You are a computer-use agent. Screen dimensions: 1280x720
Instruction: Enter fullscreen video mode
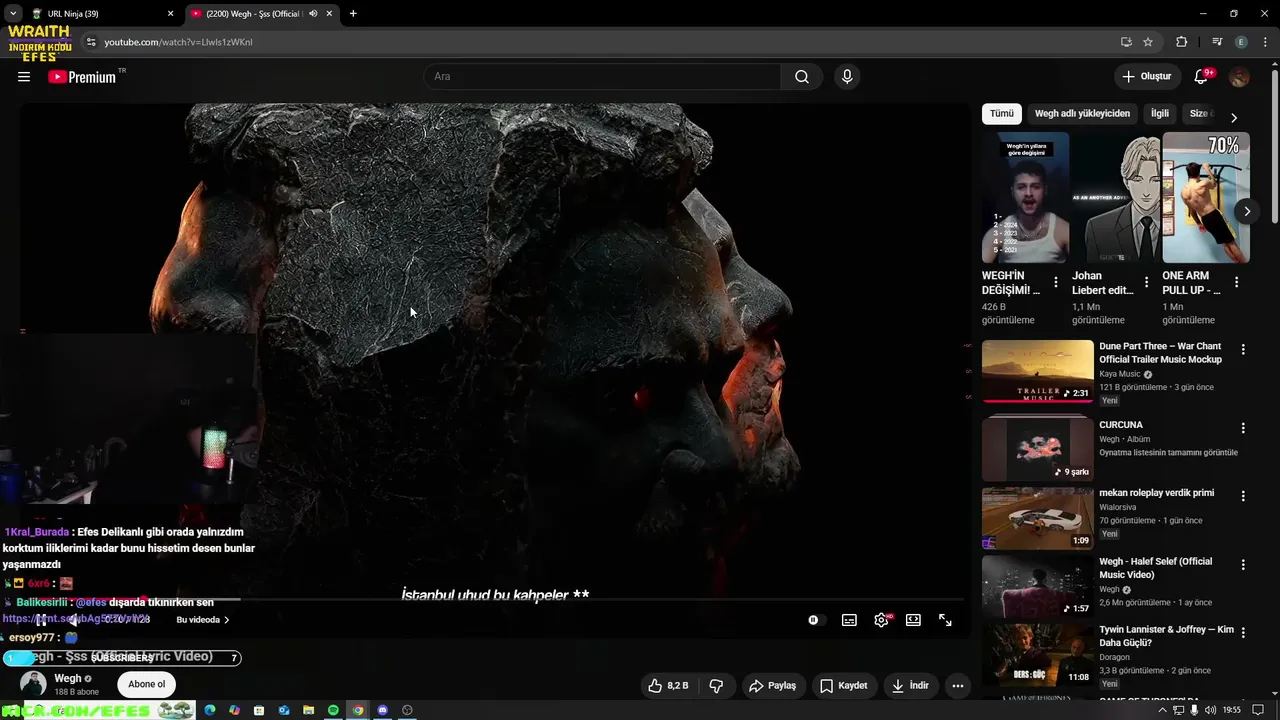point(945,620)
